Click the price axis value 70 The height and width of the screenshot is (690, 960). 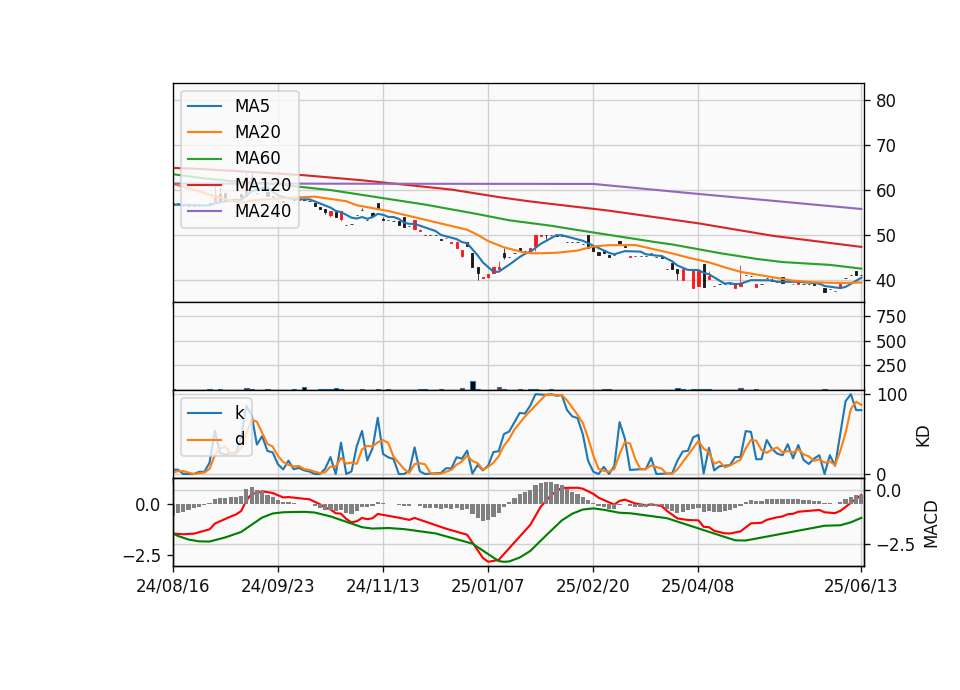click(885, 146)
